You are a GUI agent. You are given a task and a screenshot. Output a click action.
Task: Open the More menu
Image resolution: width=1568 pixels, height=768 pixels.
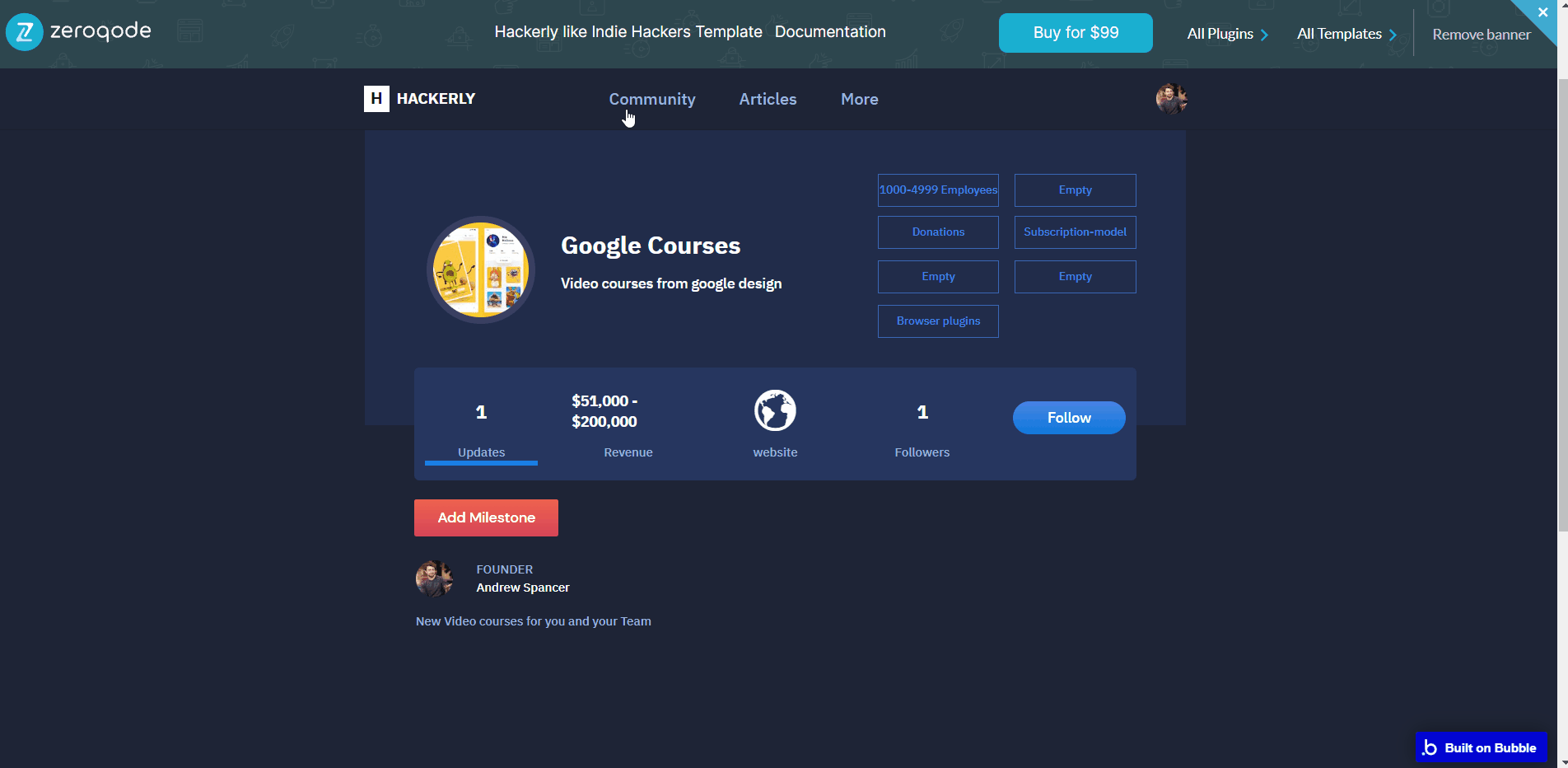click(x=859, y=99)
